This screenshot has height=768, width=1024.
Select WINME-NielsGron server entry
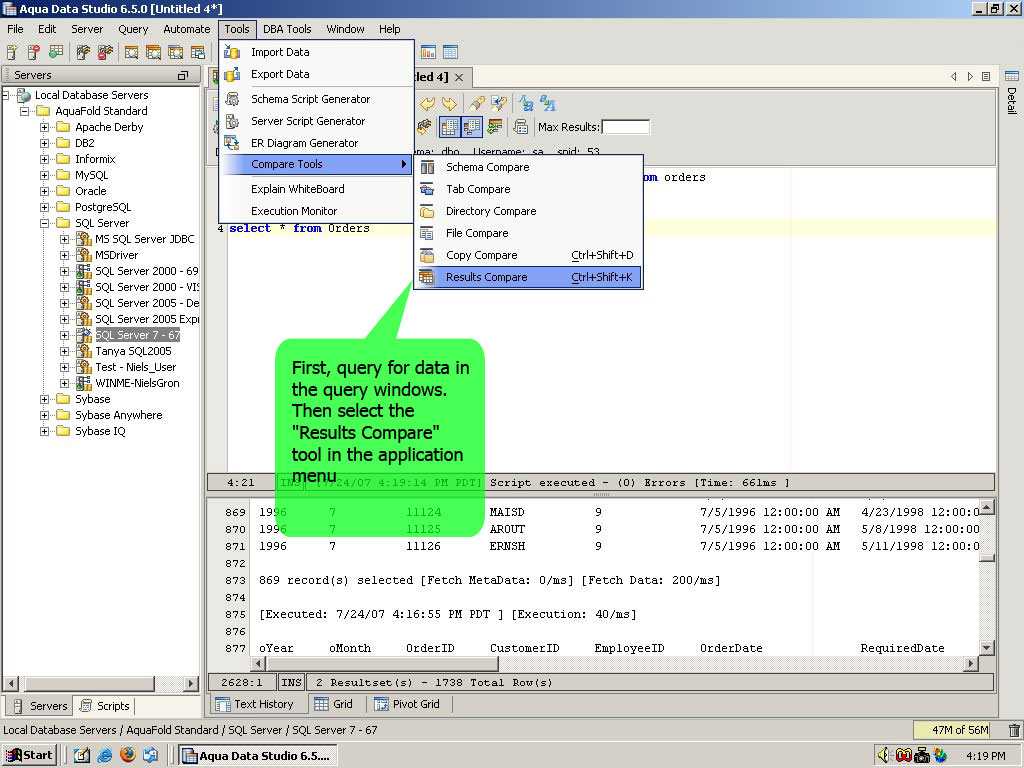tap(137, 383)
